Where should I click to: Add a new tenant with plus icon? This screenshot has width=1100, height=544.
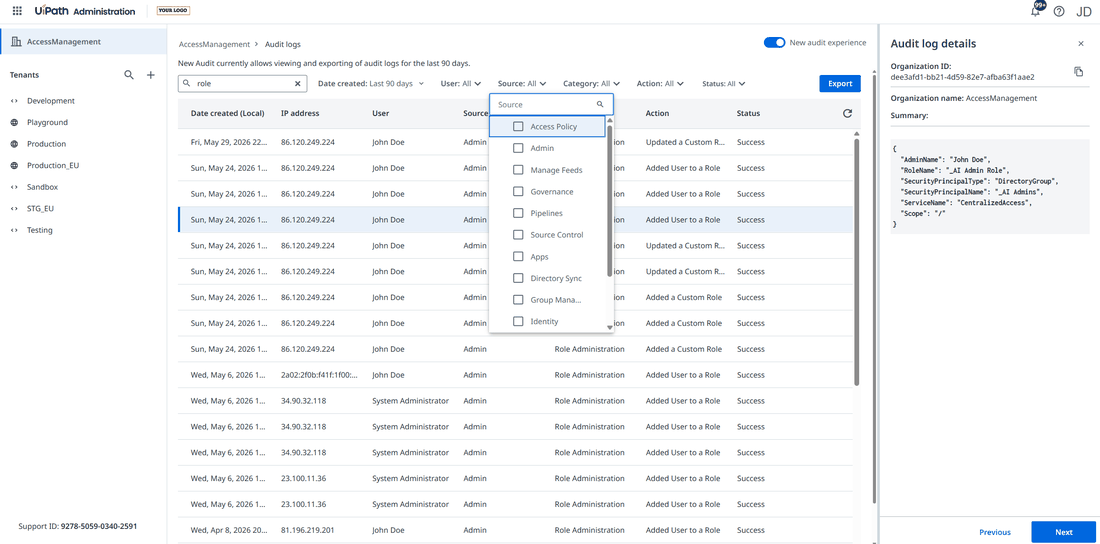[x=150, y=75]
